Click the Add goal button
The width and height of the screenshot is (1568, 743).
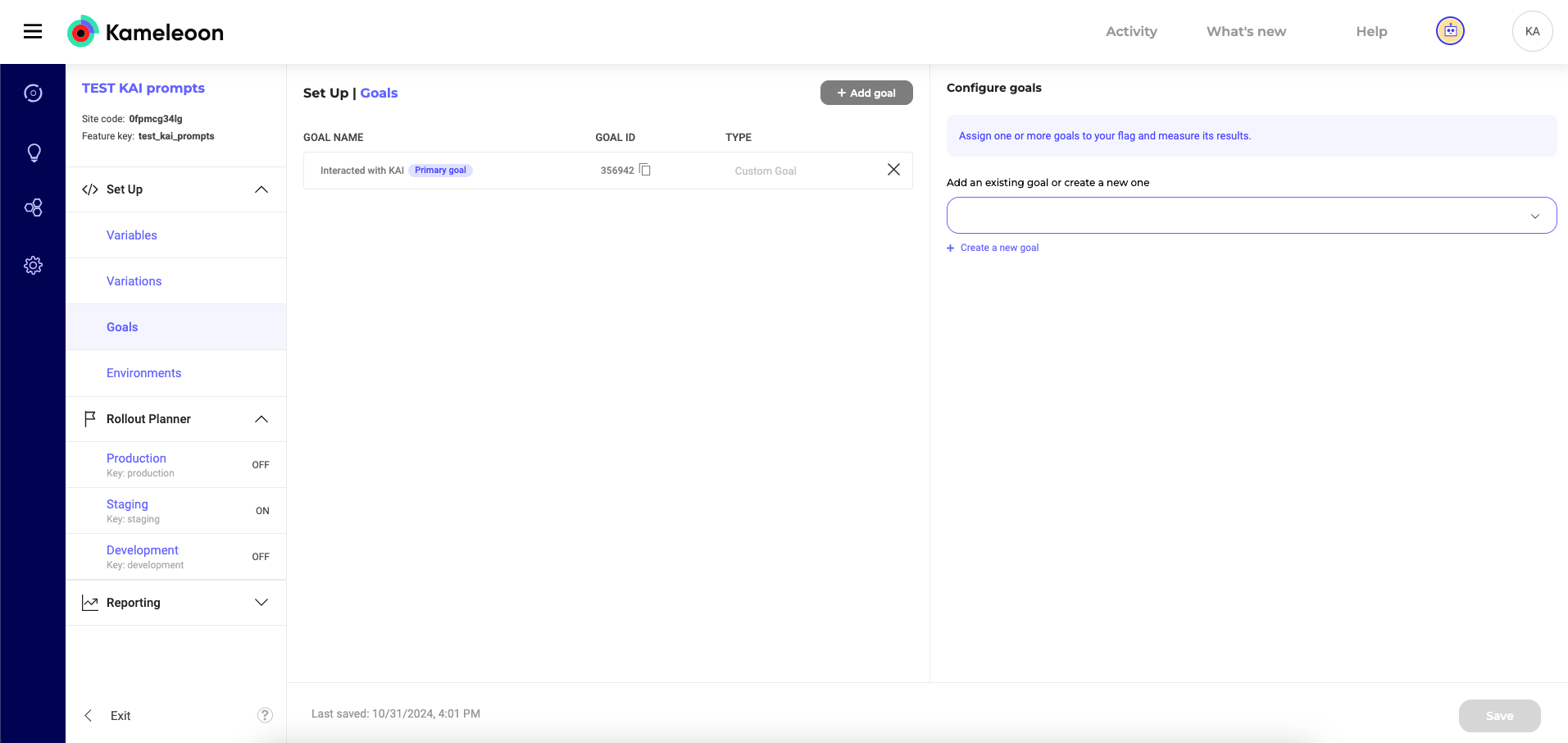866,93
